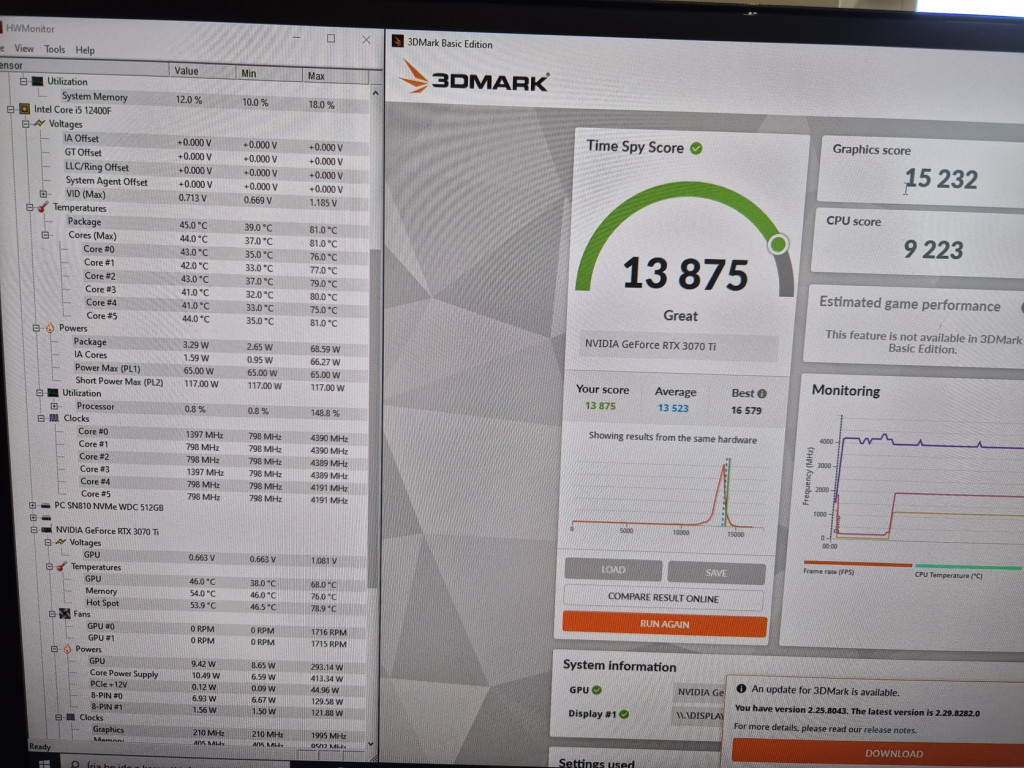Screen dimensions: 1024x768
Task: Open the release notes link
Action: (890, 730)
